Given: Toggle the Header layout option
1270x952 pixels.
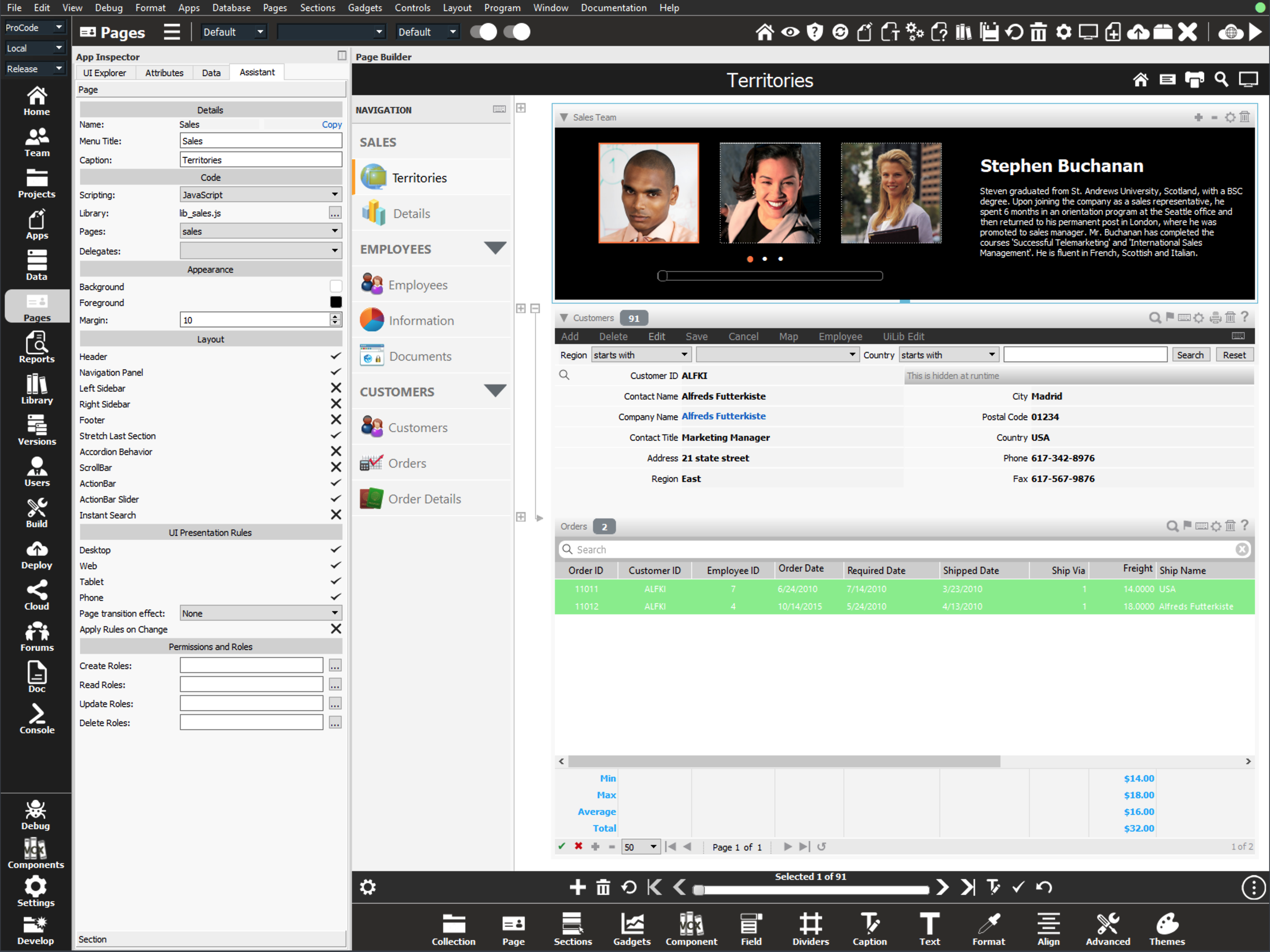Looking at the screenshot, I should tap(335, 357).
